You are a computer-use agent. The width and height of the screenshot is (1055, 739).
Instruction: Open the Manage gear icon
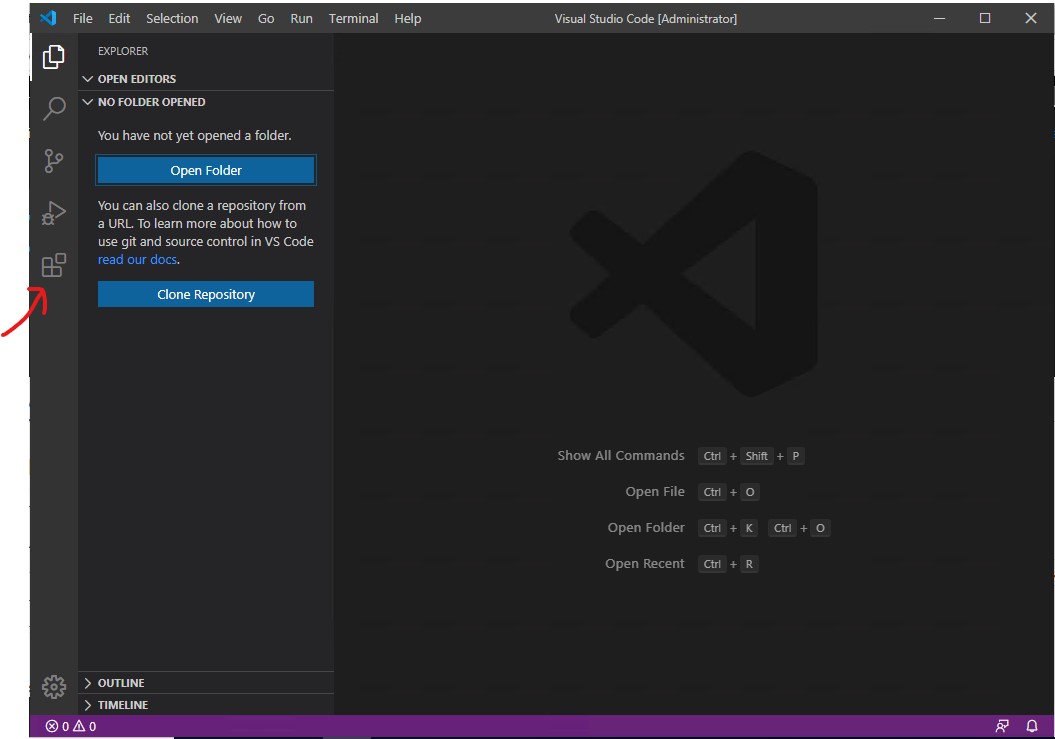(x=54, y=687)
